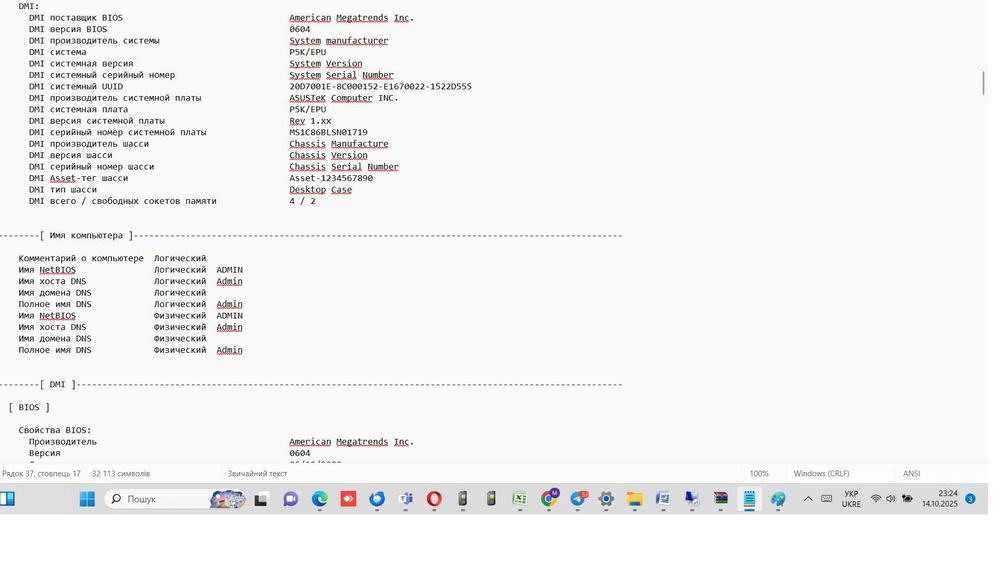Screen dimensions: 1000x563
Task: Open the green spreadsheet app icon
Action: coord(520,499)
